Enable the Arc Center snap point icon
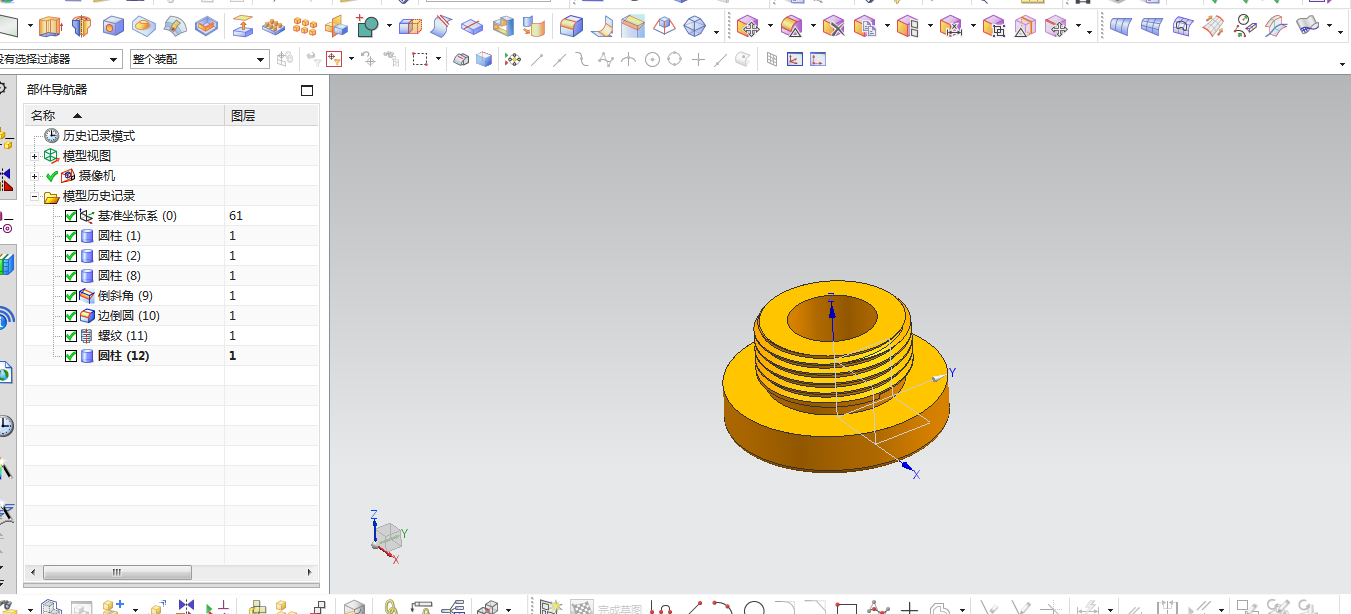1351x614 pixels. coord(652,60)
